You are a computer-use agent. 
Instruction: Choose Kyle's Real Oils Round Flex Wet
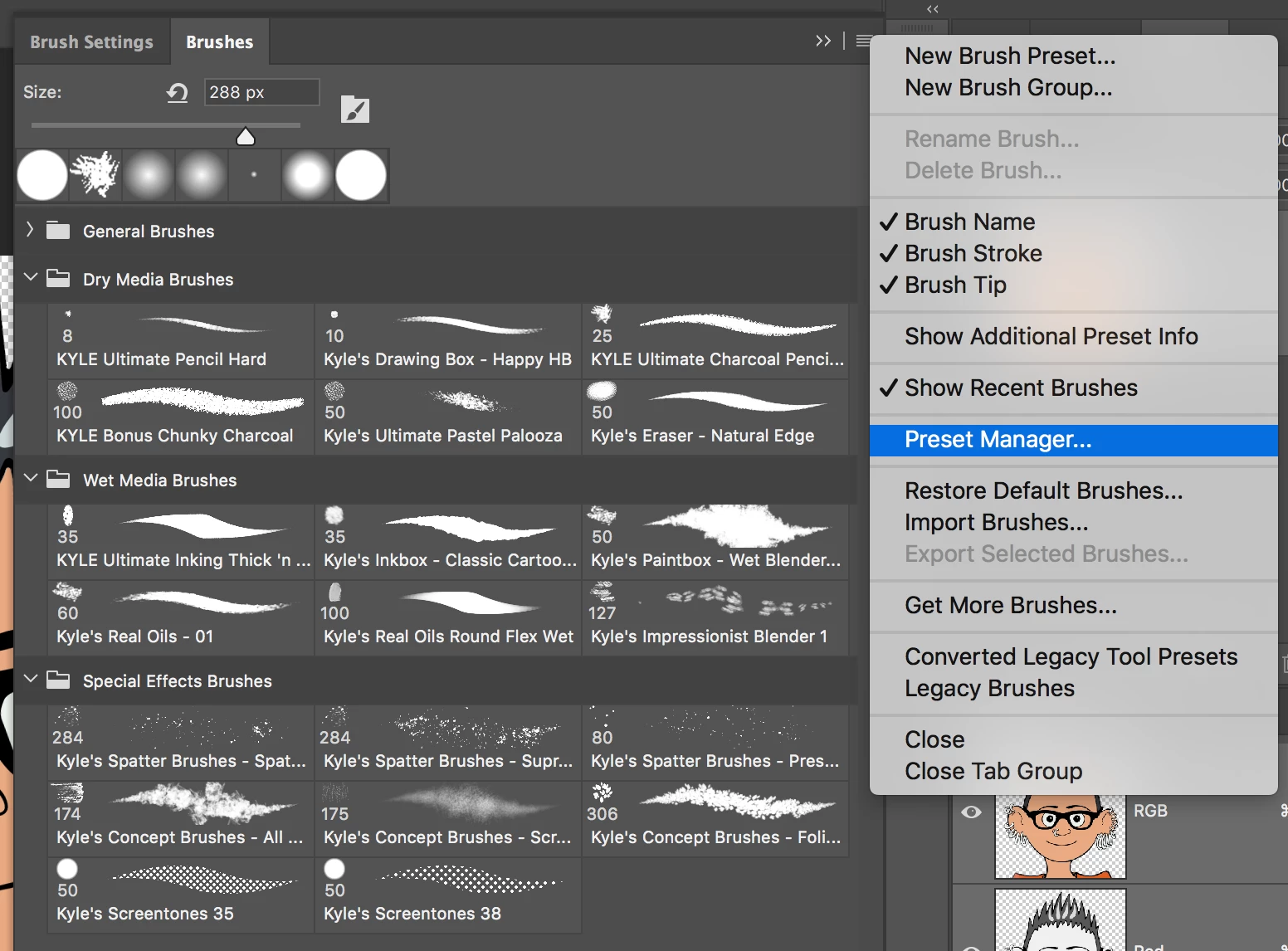click(448, 617)
